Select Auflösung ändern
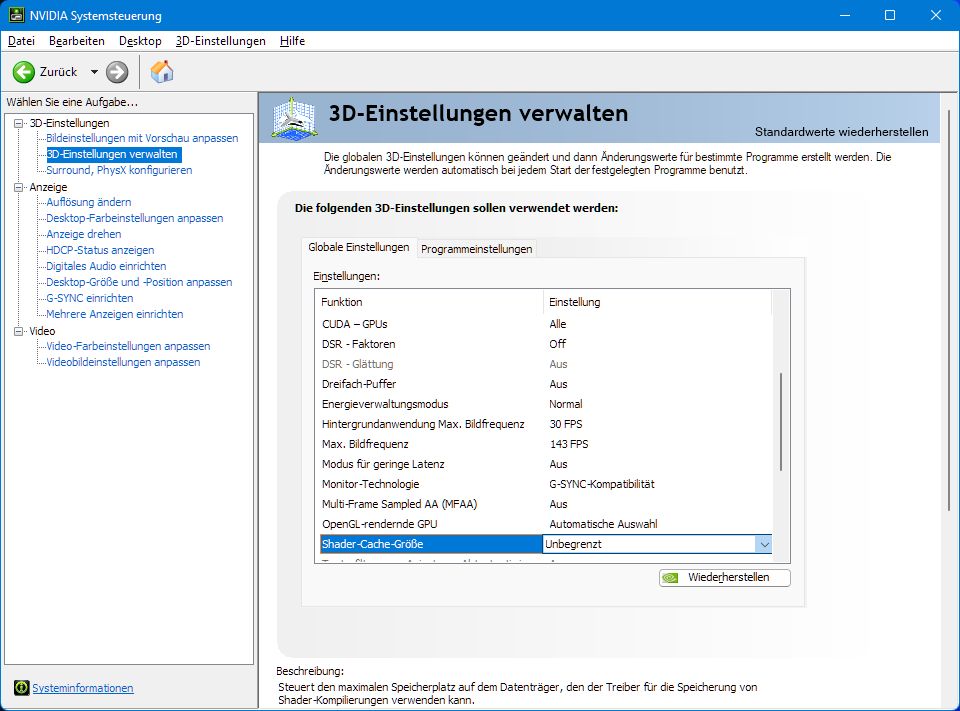Image resolution: width=960 pixels, height=711 pixels. (x=89, y=202)
